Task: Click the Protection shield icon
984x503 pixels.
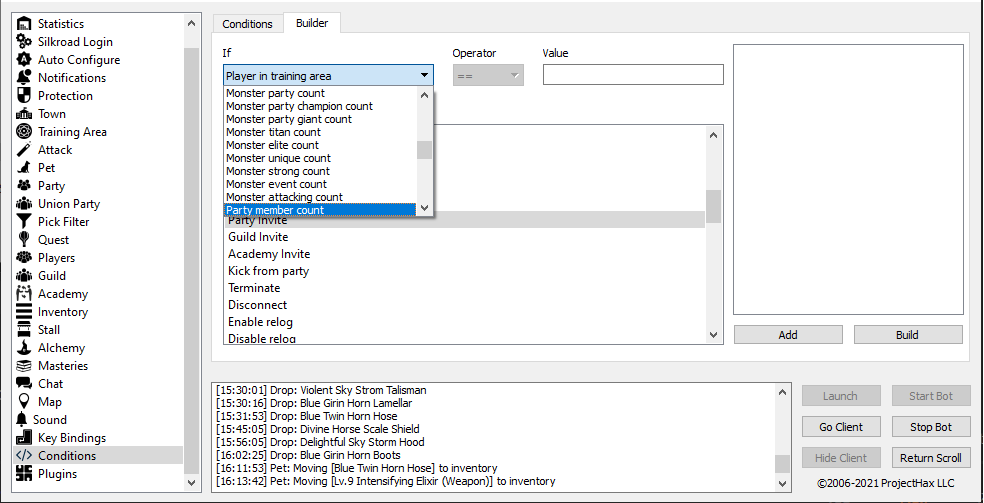Action: (x=24, y=95)
